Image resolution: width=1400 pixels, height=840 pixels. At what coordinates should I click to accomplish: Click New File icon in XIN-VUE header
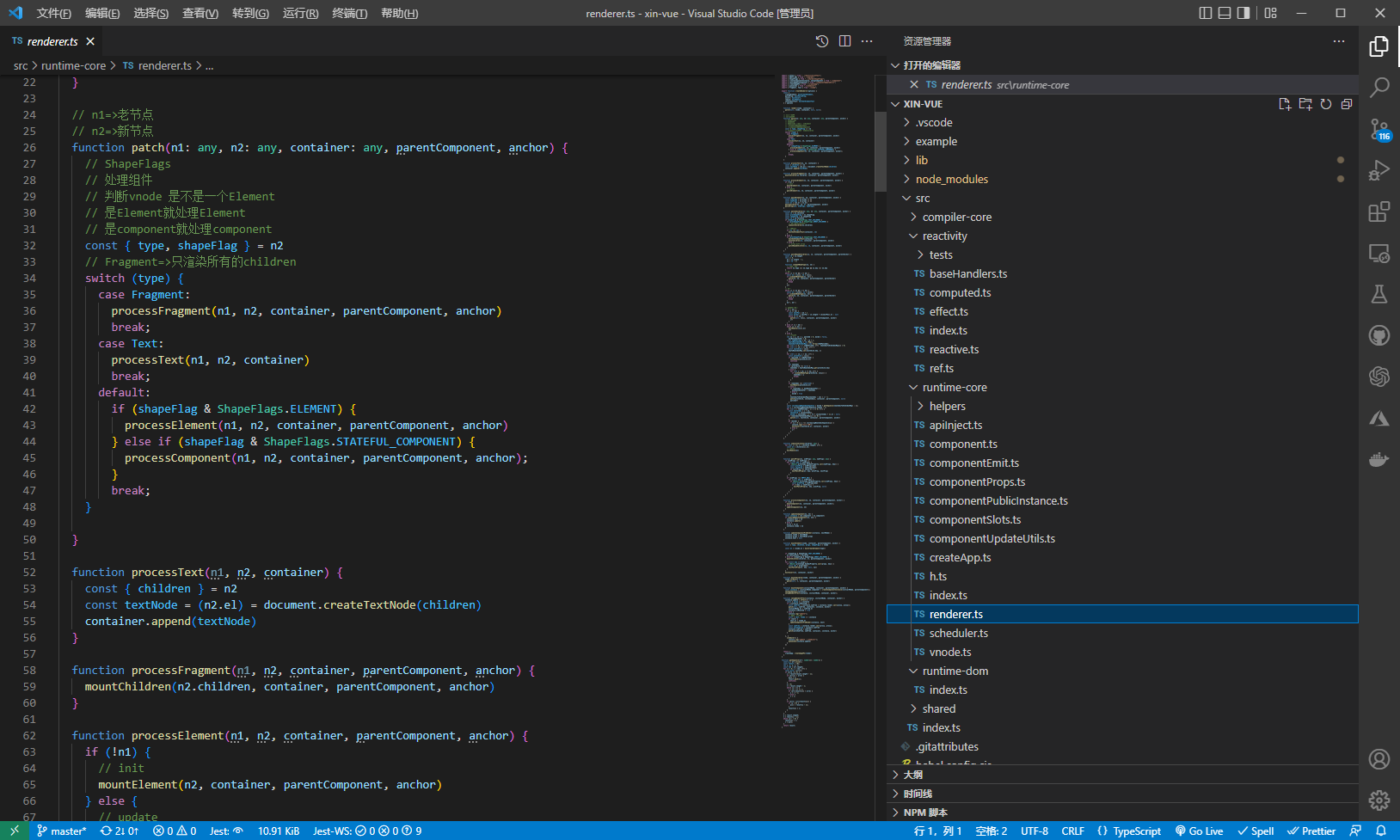pos(1285,104)
